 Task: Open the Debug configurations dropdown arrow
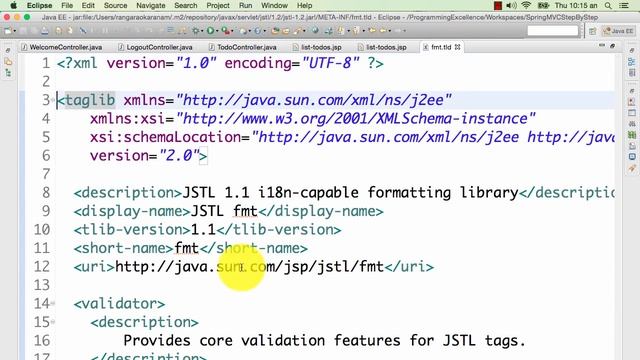tap(202, 31)
